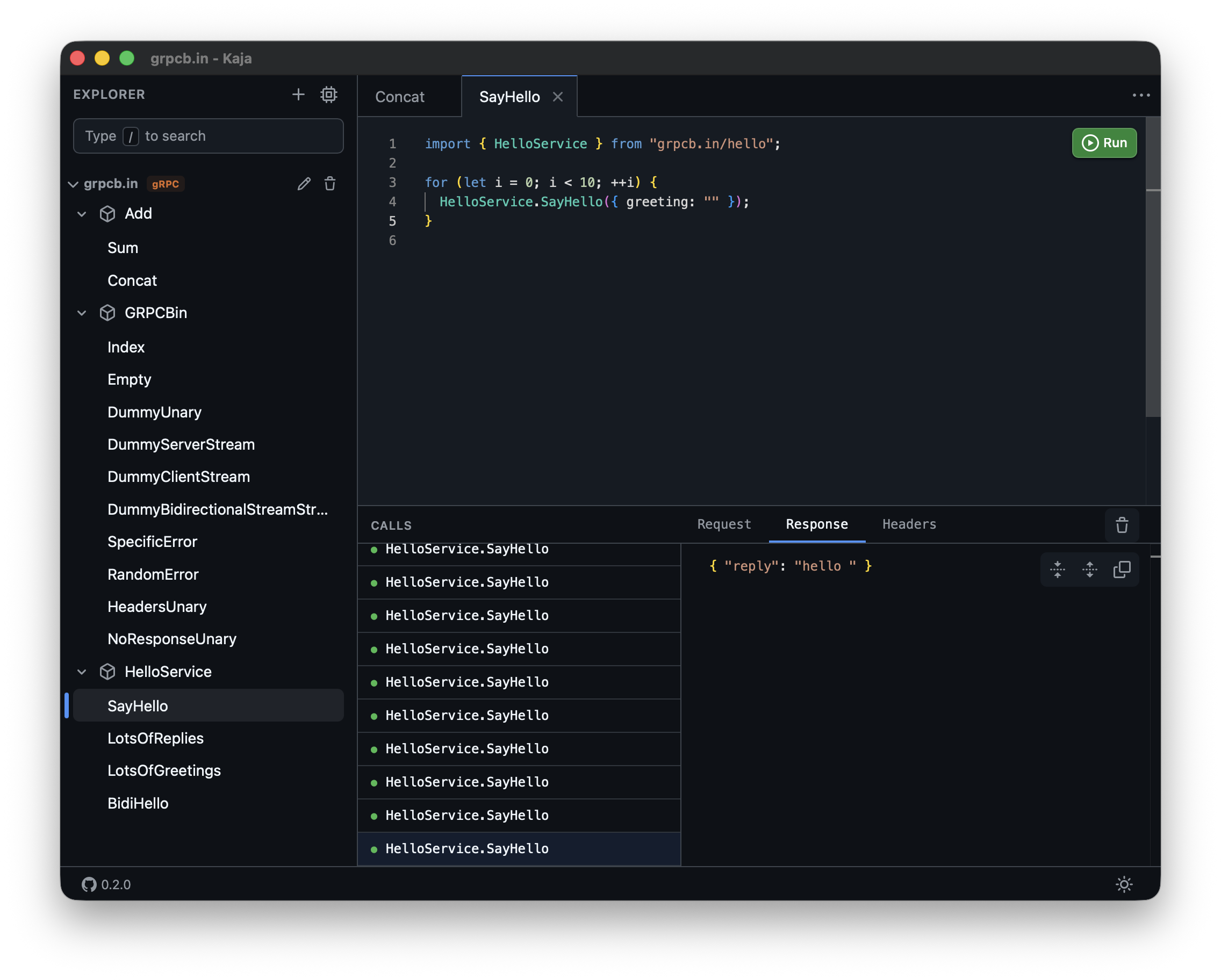Copy the response with copy icon

click(x=1122, y=570)
